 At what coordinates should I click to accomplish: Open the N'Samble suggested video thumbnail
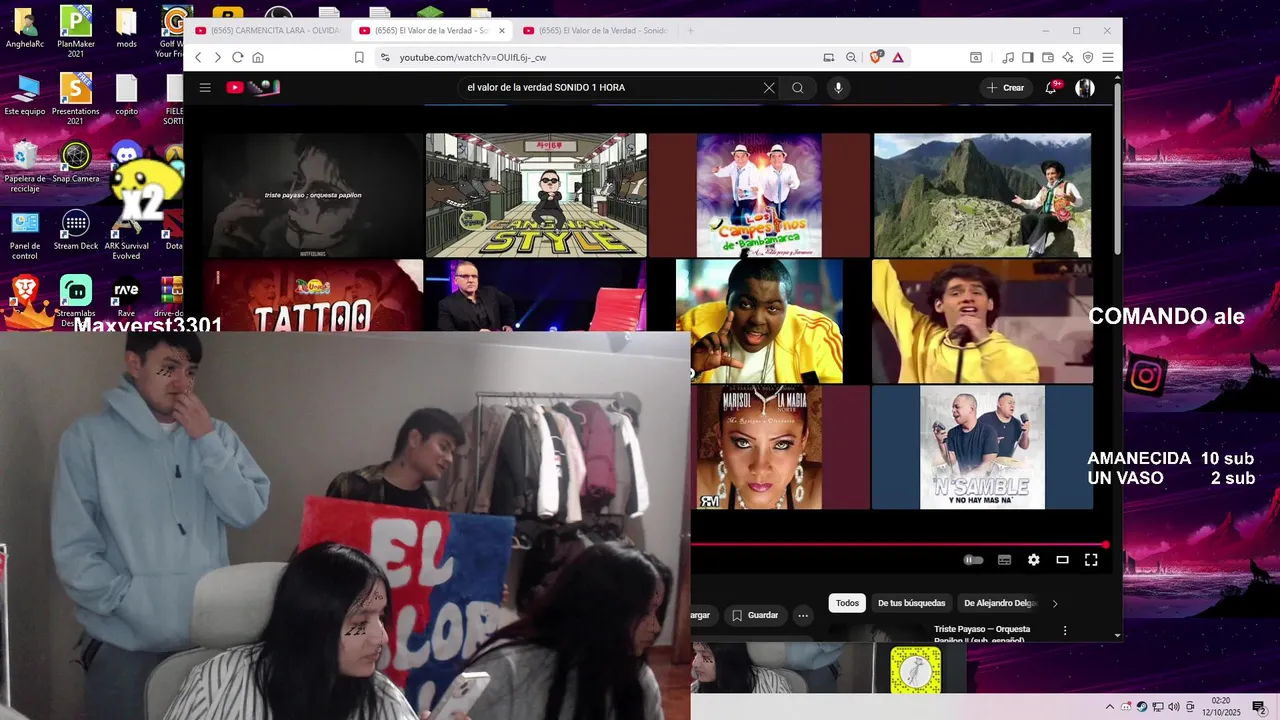click(983, 447)
